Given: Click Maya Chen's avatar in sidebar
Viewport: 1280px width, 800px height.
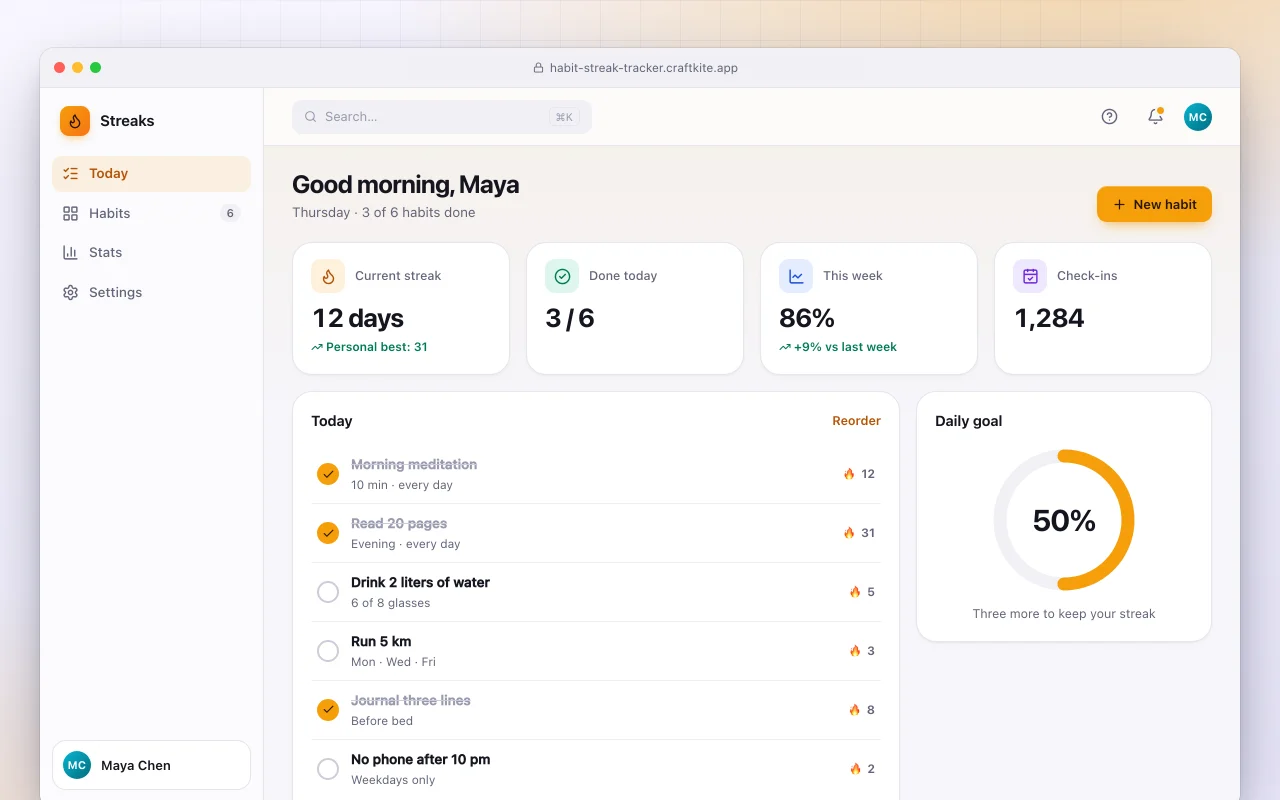Looking at the screenshot, I should [x=77, y=765].
